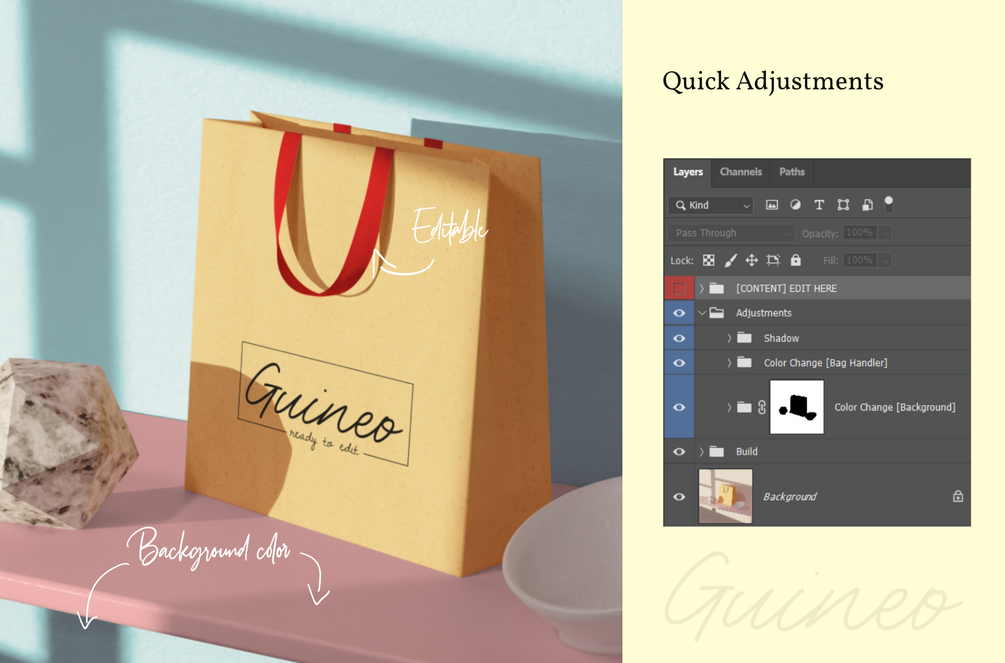Filter for adjustment layers icon
Screen dimensions: 1005x663
point(795,205)
